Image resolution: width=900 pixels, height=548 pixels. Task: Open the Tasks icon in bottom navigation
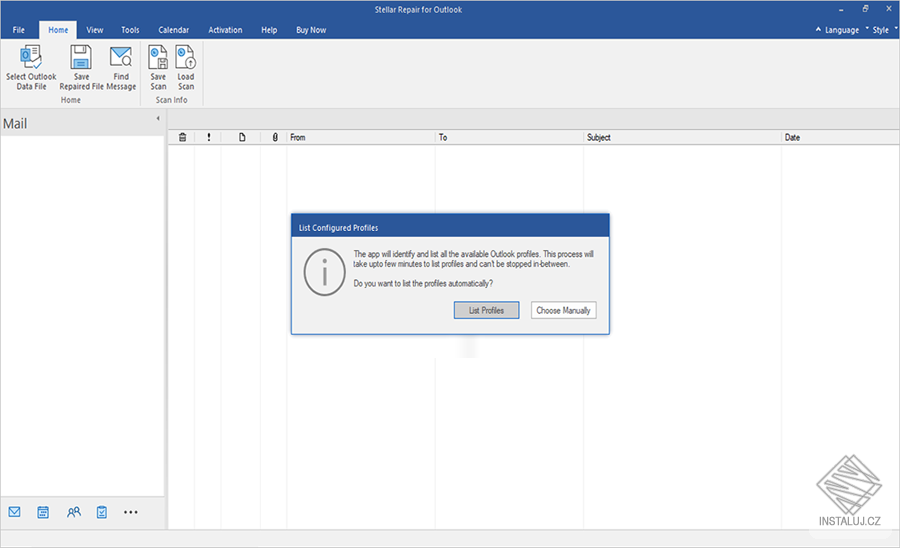(102, 512)
